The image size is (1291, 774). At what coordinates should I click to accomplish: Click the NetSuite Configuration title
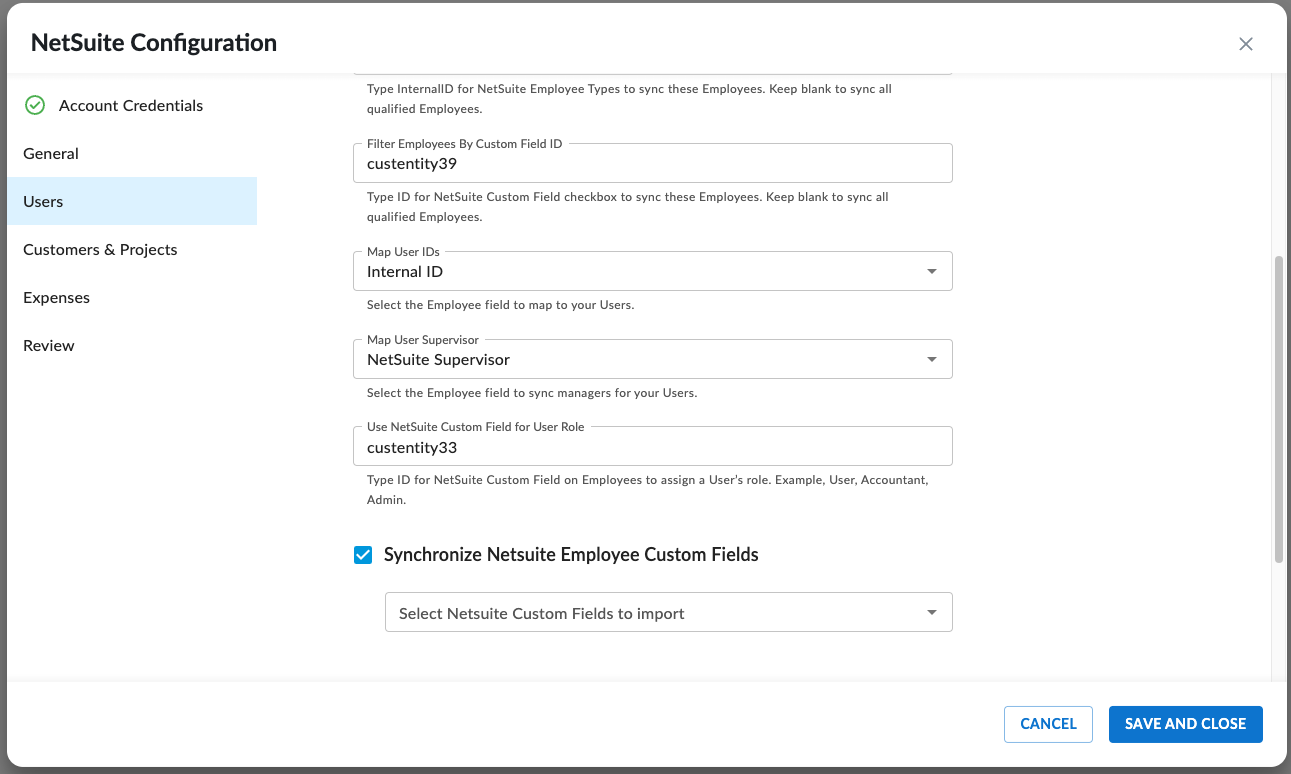click(x=154, y=43)
